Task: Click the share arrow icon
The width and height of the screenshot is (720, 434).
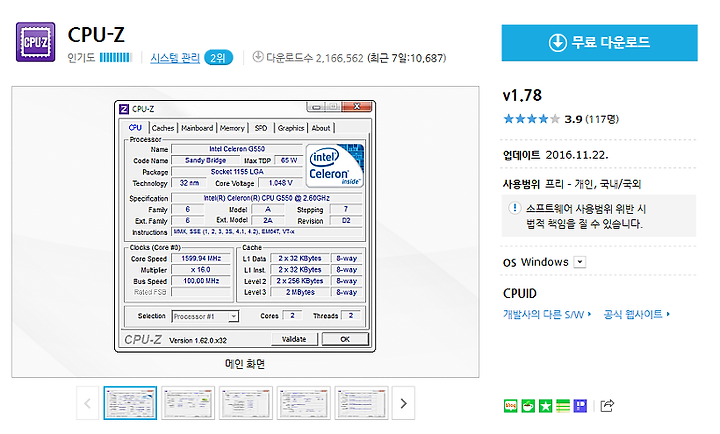Action: pos(607,406)
